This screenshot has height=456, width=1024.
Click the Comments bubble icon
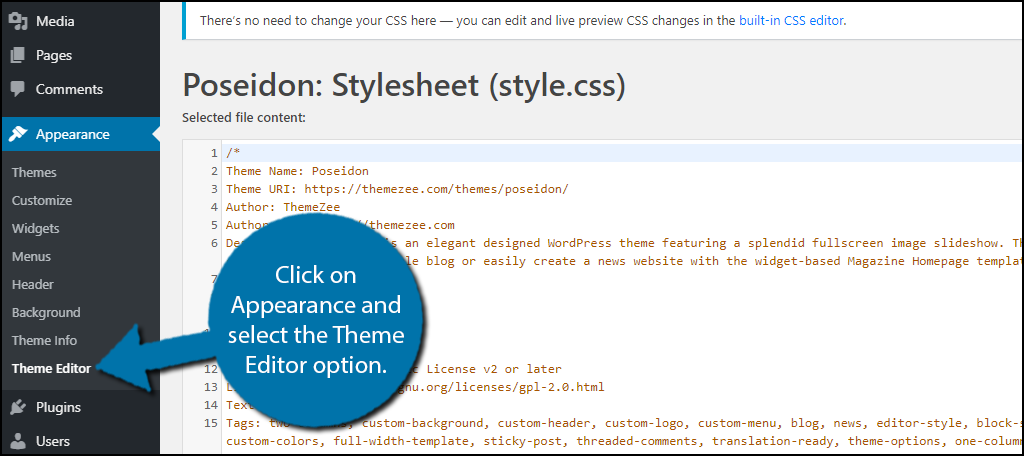(19, 89)
